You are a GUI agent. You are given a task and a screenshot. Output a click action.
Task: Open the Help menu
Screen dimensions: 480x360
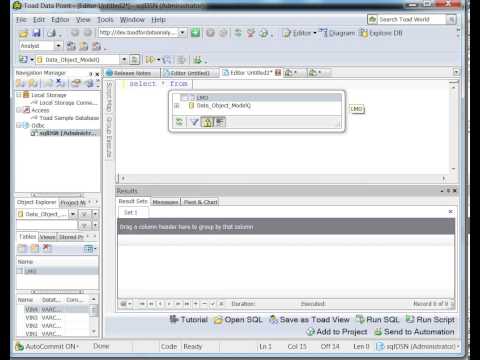click(x=158, y=20)
